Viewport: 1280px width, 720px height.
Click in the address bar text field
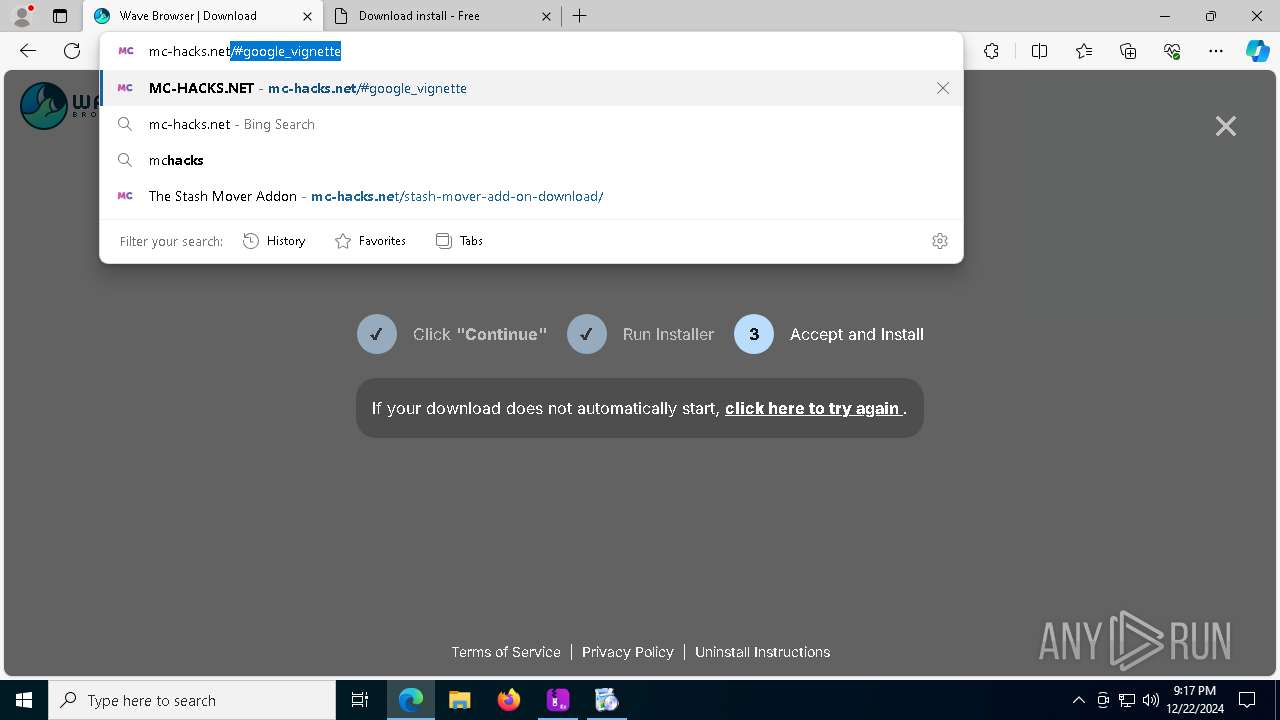click(530, 51)
